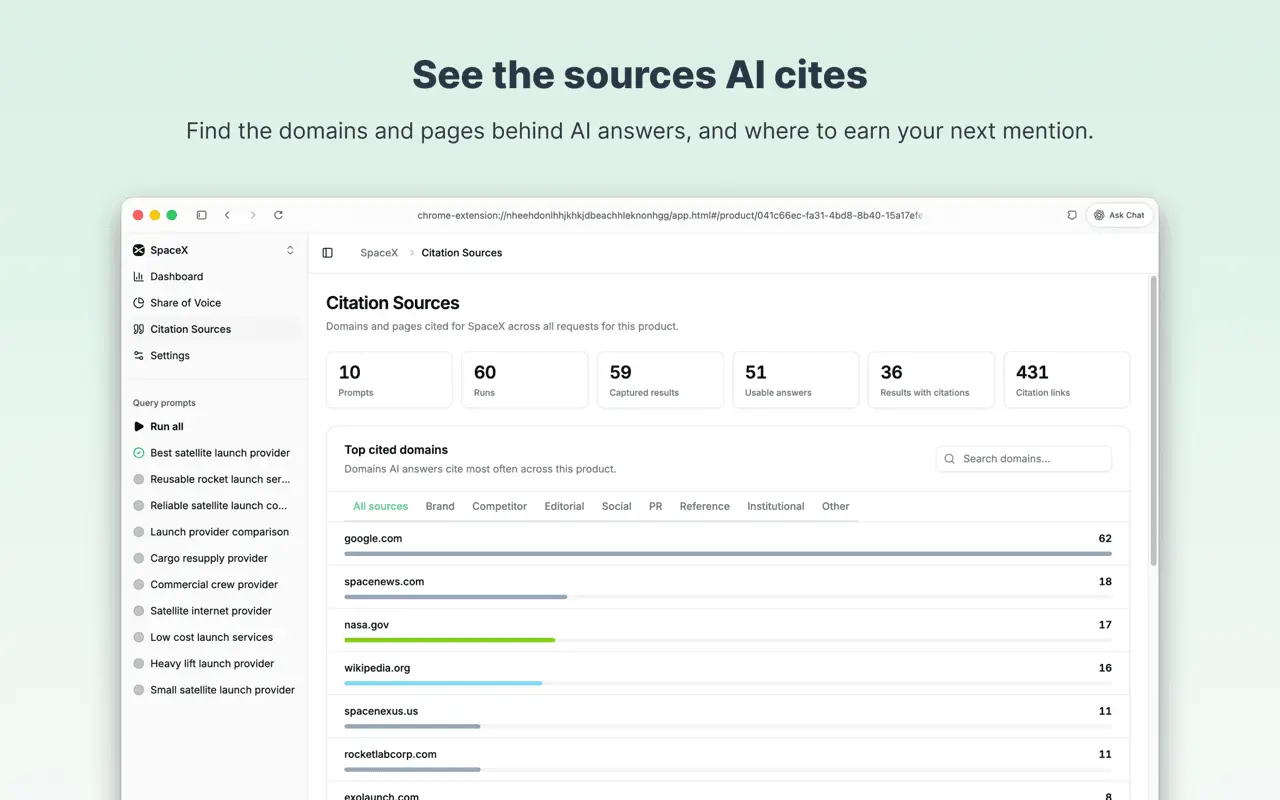Open the Cargo resupply provider prompt
Image resolution: width=1280 pixels, height=800 pixels.
pyautogui.click(x=209, y=558)
